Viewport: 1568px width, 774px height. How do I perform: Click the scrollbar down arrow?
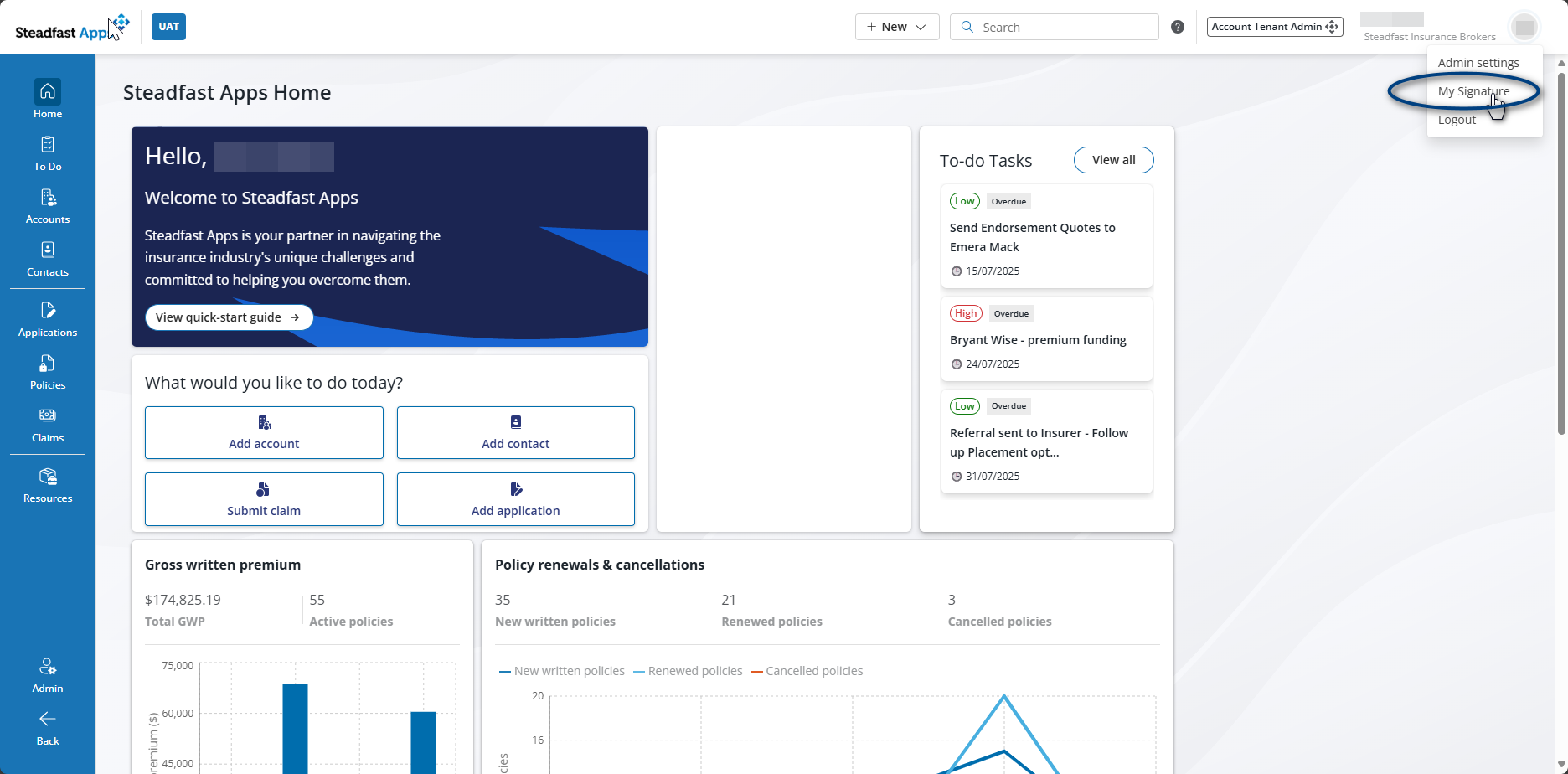click(x=1561, y=766)
